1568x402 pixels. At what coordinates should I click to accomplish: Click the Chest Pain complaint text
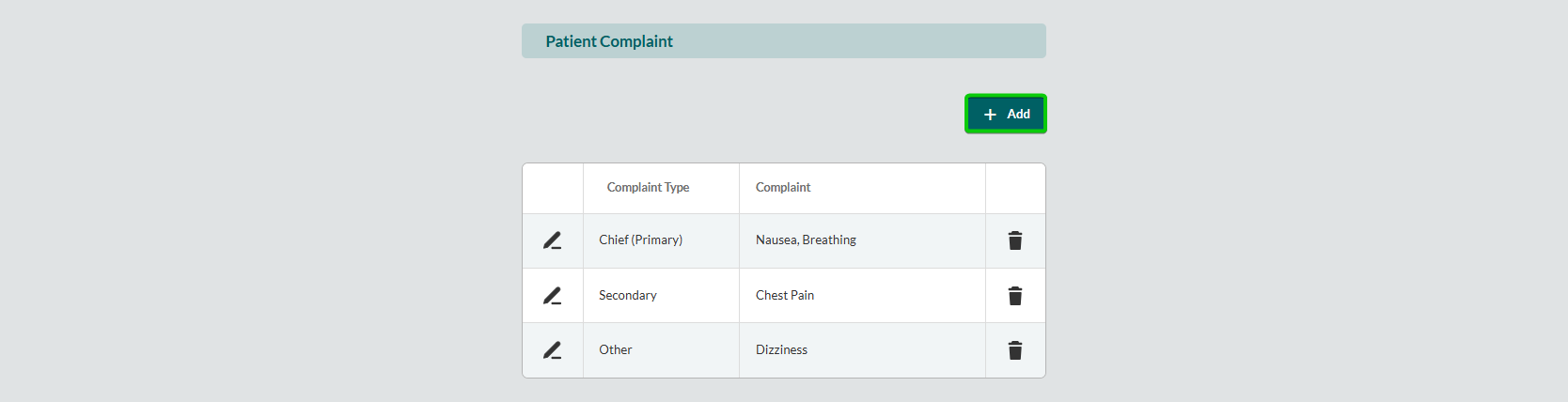tap(785, 296)
